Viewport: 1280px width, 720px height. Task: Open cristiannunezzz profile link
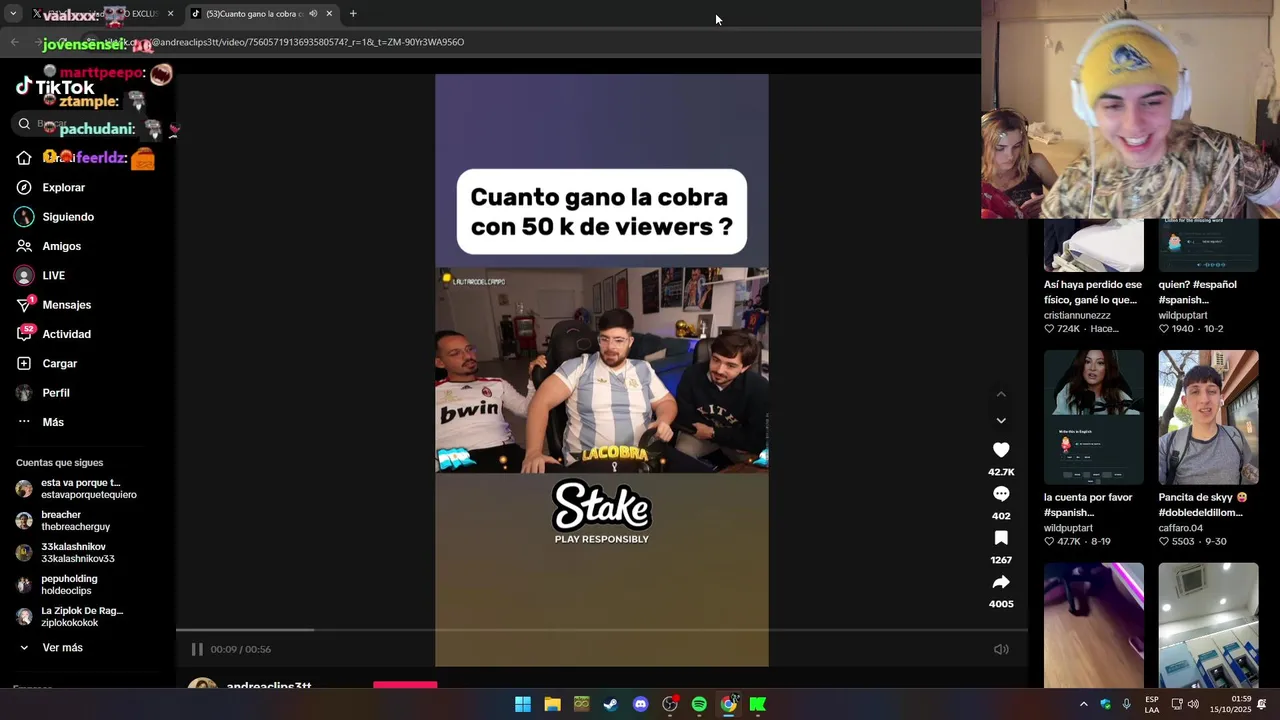pos(1077,315)
